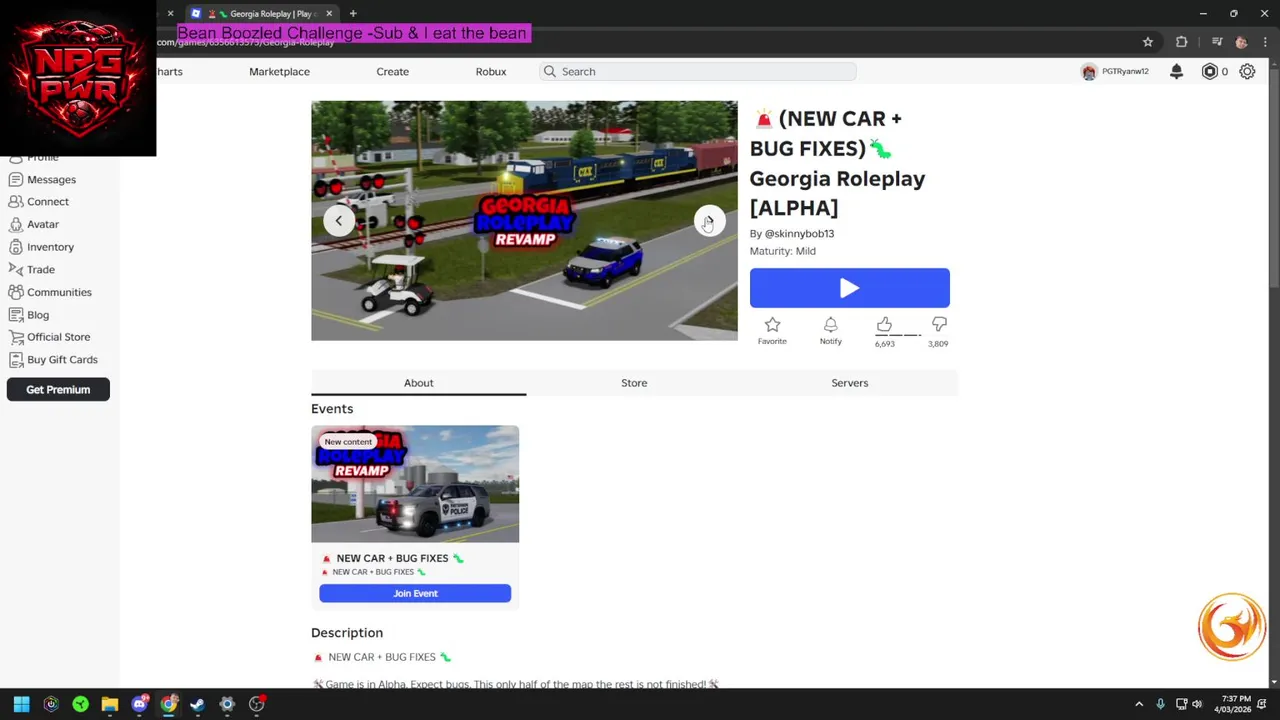Click the taskbar microphone icon
Screen dimensions: 1280x720
point(1160,704)
